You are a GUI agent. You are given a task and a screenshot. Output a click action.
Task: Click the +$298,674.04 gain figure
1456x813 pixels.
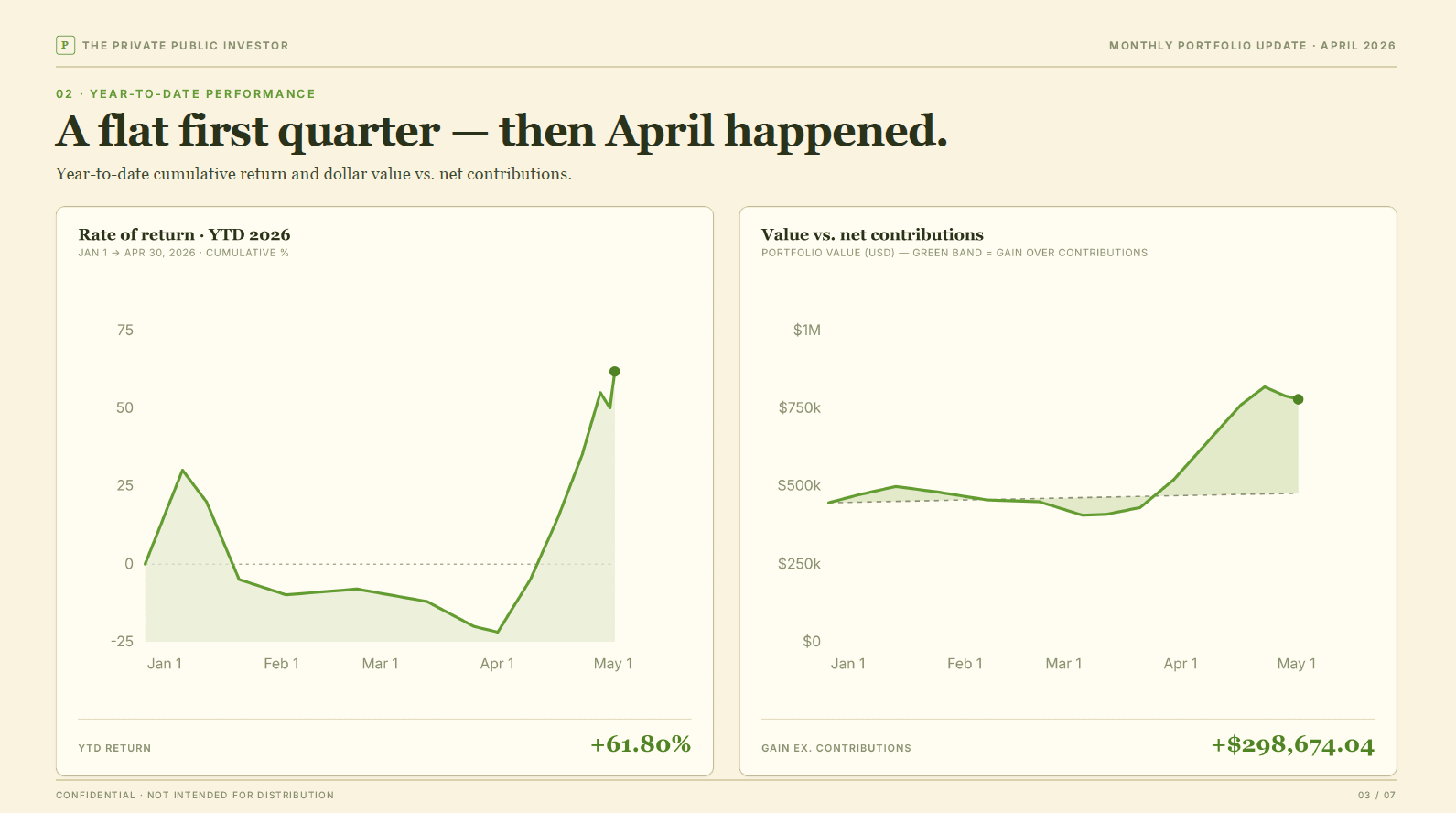click(x=1293, y=745)
